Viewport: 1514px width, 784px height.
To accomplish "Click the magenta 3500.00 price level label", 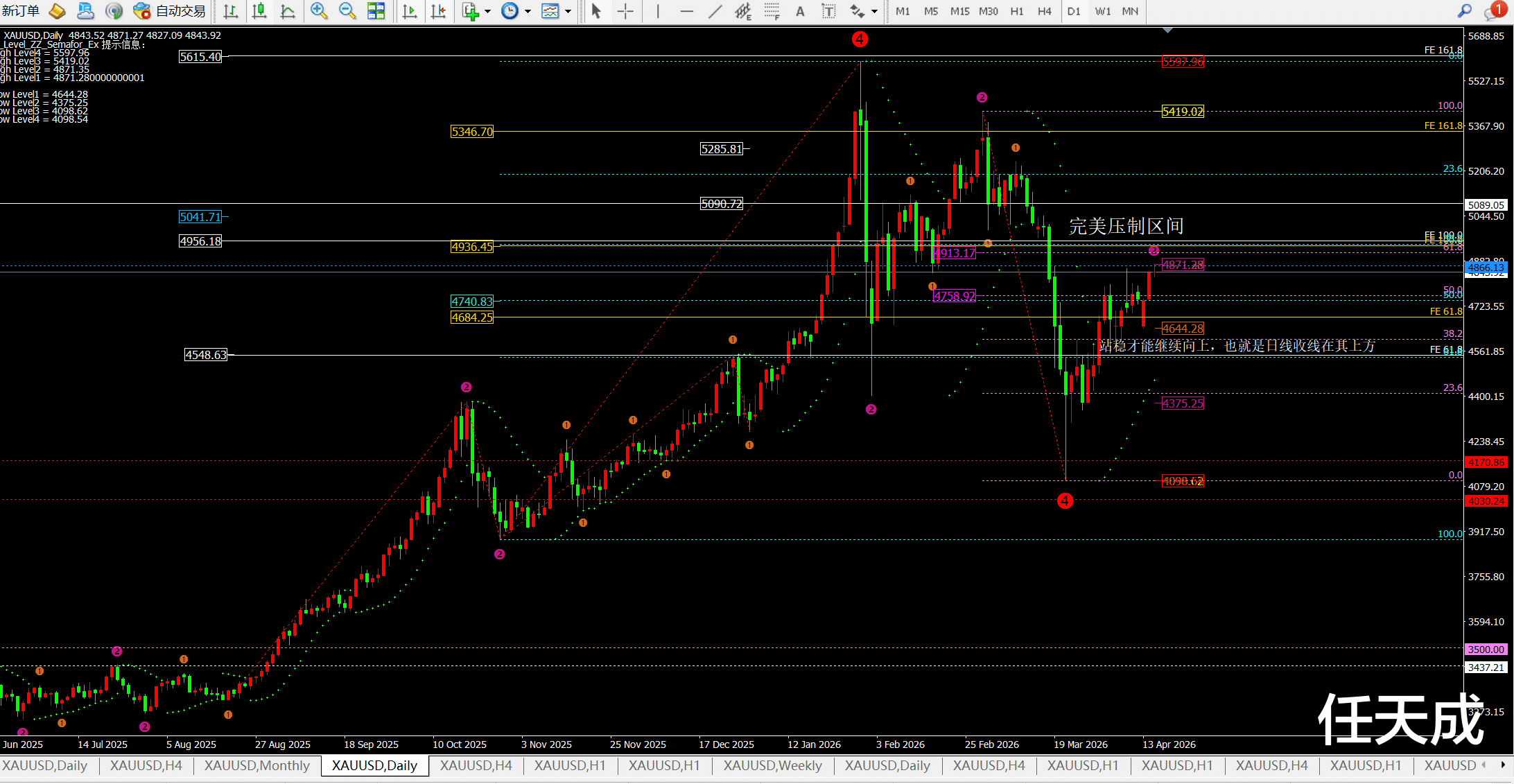I will coord(1486,650).
